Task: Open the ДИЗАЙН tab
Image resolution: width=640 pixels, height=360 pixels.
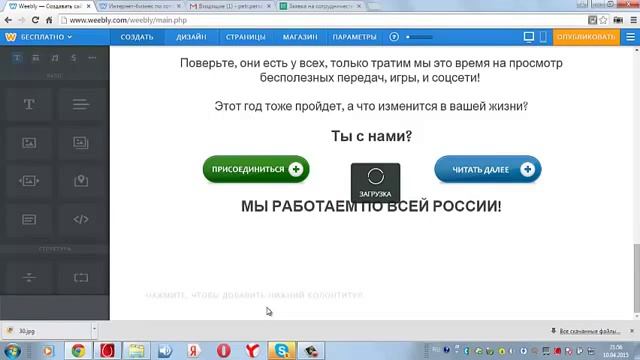Action: [x=191, y=37]
